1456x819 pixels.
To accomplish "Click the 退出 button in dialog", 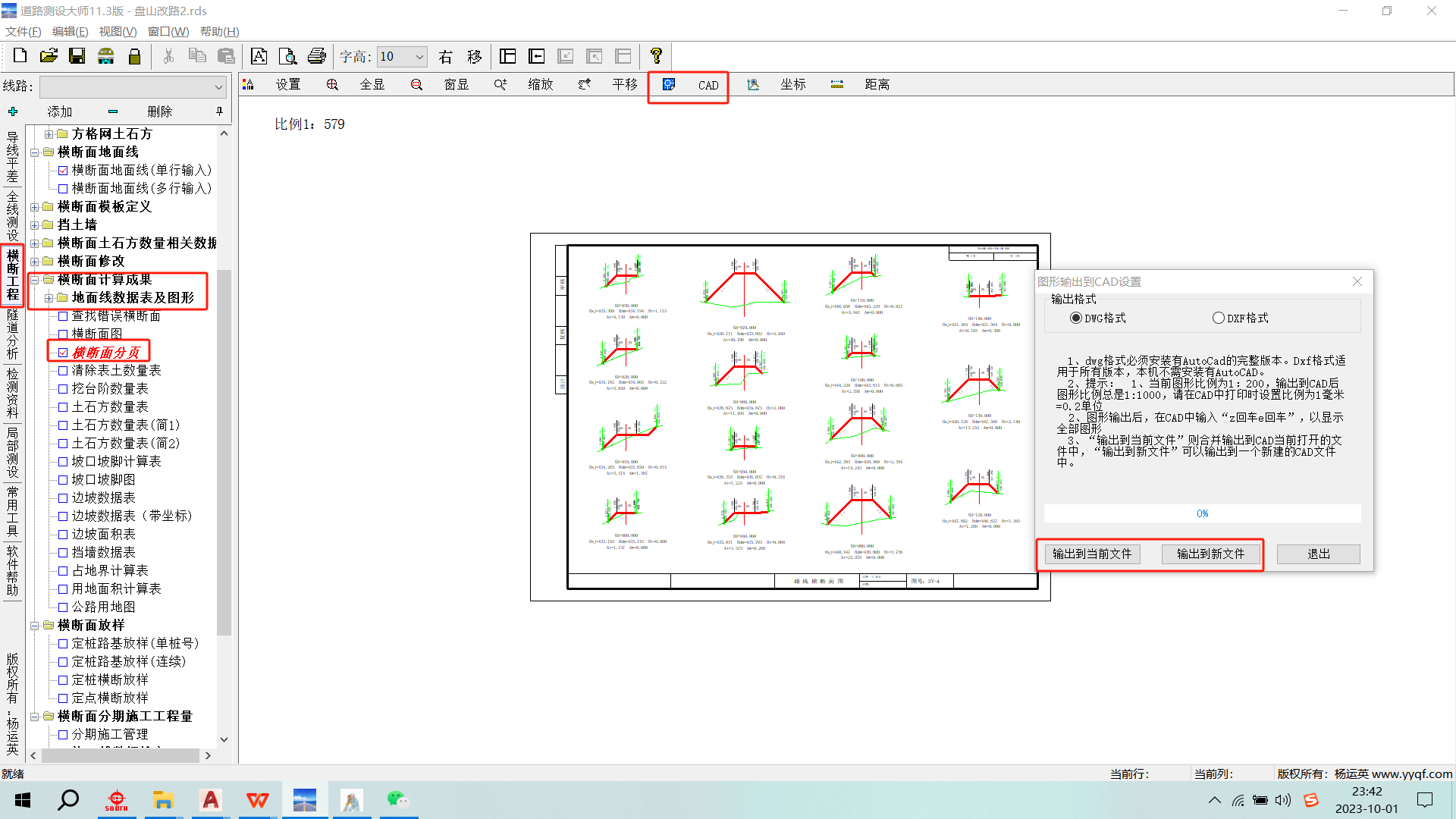I will [x=1318, y=554].
